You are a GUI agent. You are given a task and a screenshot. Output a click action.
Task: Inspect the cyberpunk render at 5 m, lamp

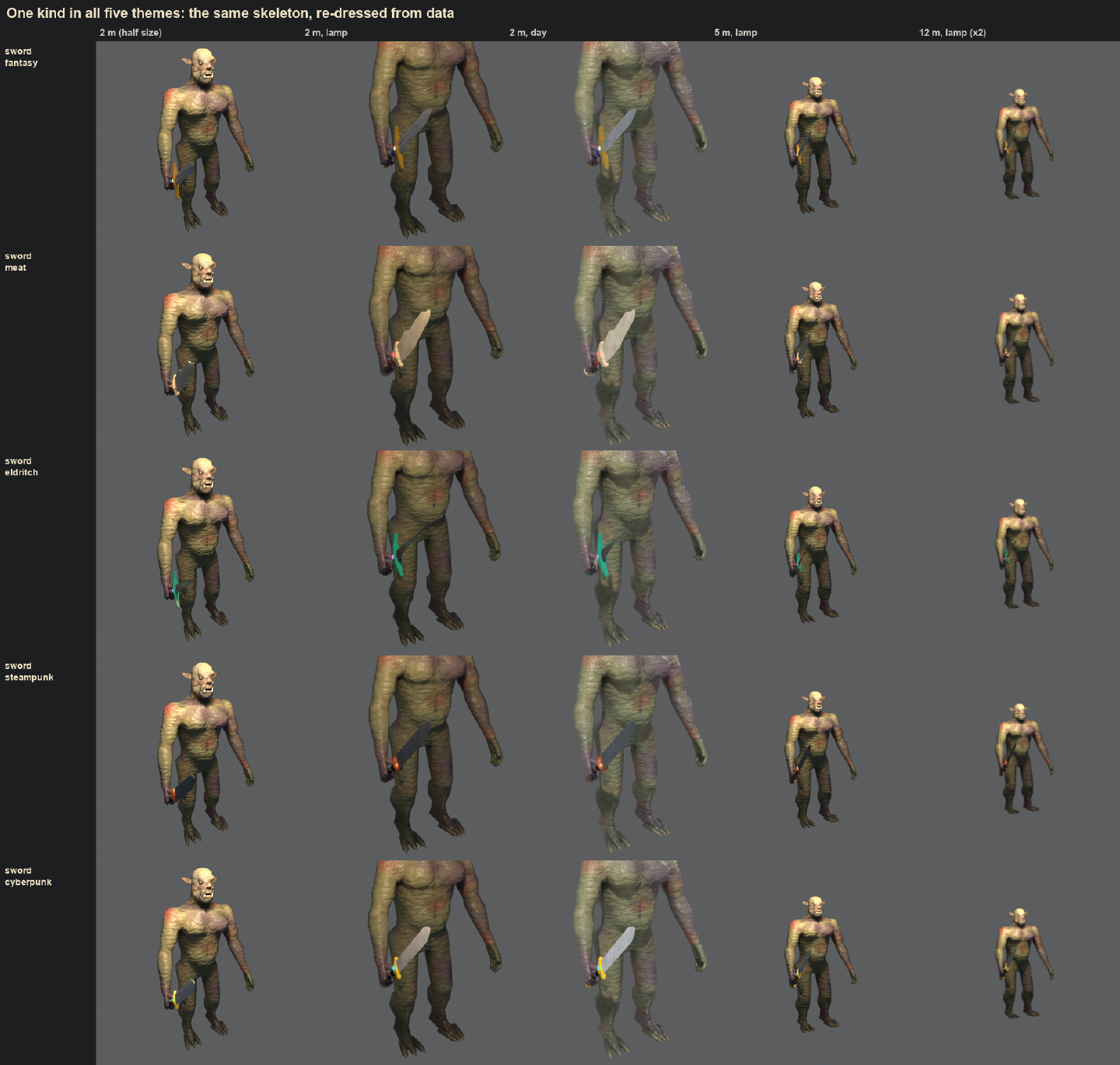814,963
